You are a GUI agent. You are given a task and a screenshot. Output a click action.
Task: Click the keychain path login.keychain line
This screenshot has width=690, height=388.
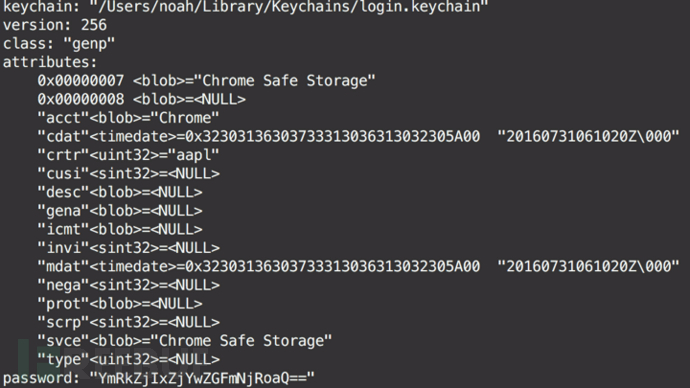pyautogui.click(x=246, y=7)
